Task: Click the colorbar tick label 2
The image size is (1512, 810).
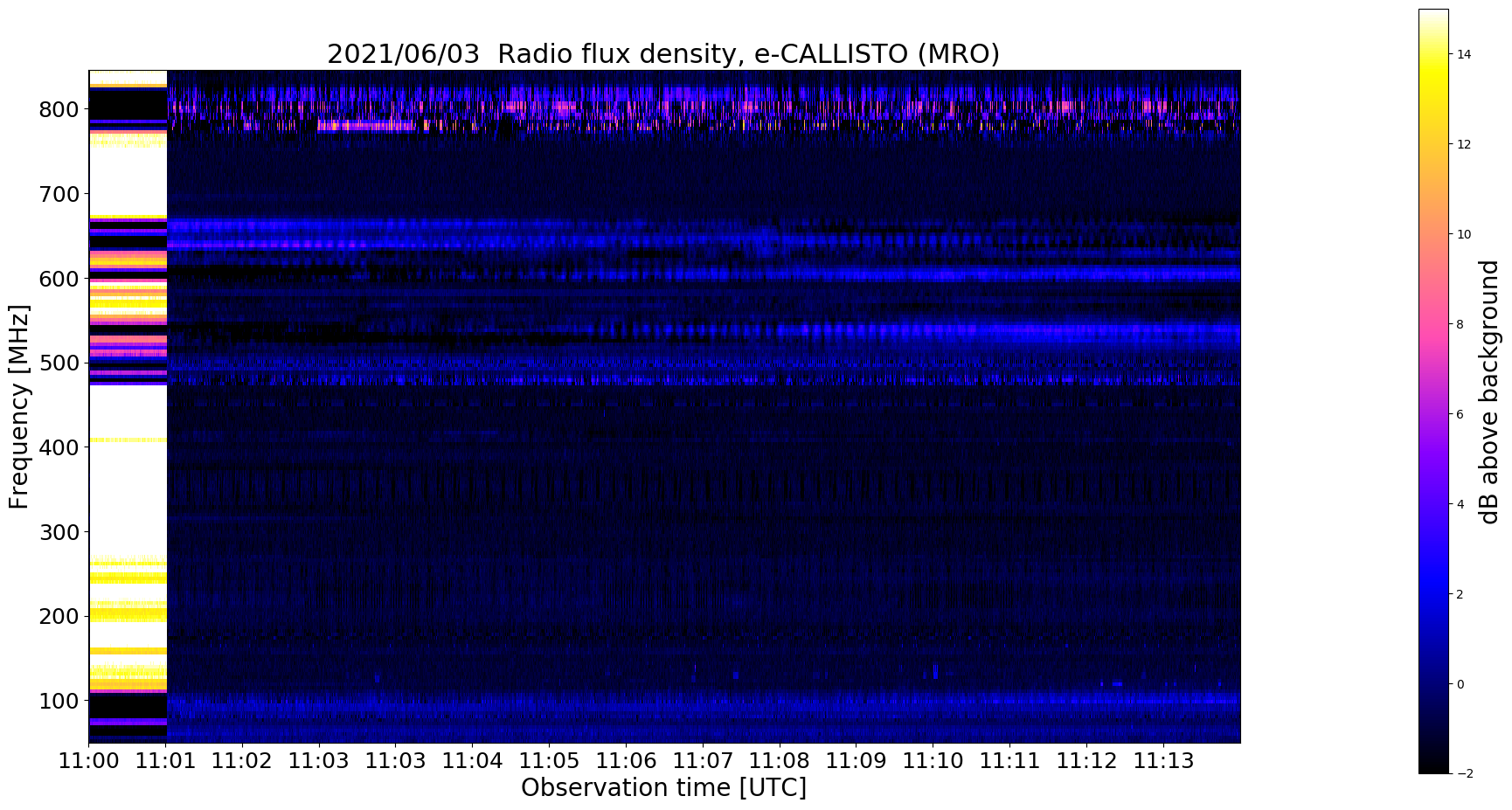Action: 1460,594
